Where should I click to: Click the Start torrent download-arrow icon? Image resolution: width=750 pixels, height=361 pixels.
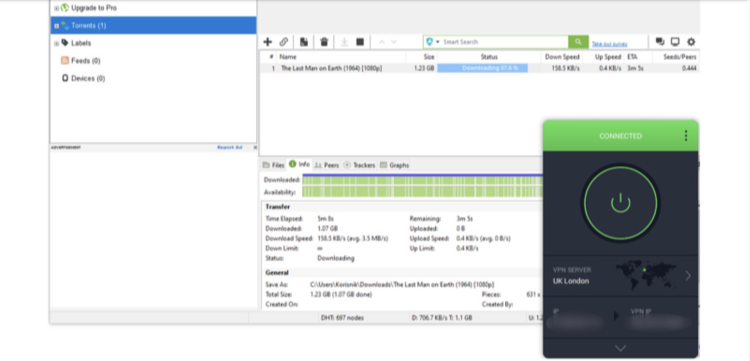(x=344, y=42)
